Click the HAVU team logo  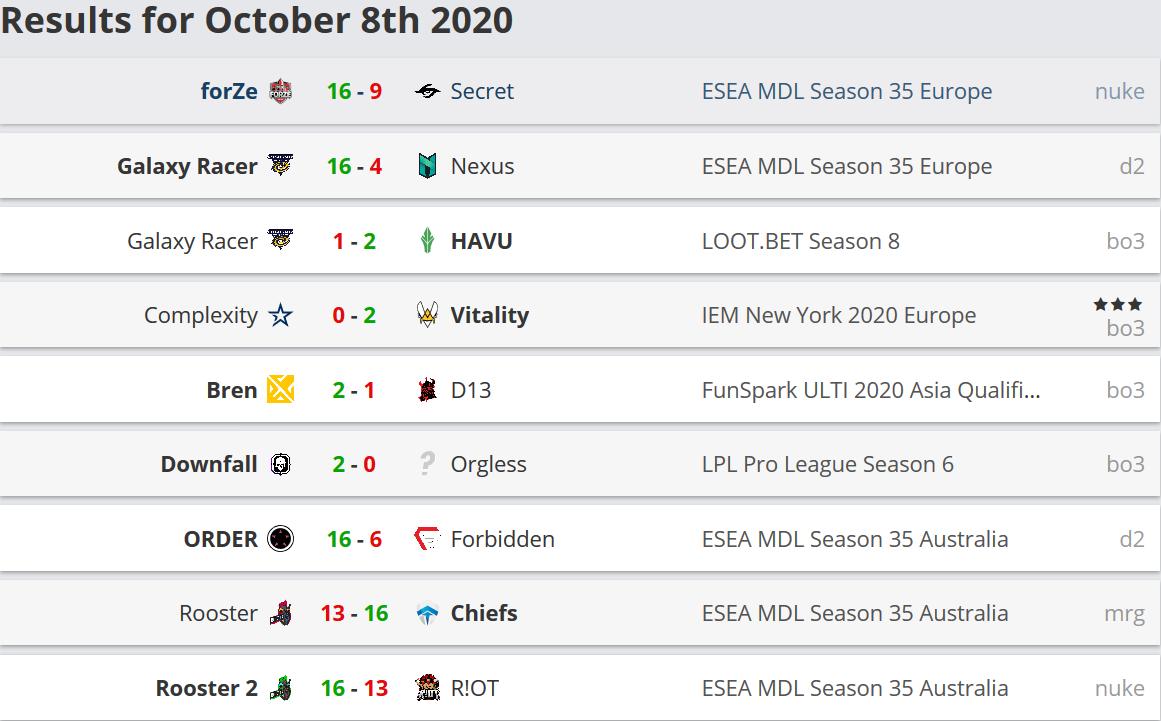[x=428, y=241]
